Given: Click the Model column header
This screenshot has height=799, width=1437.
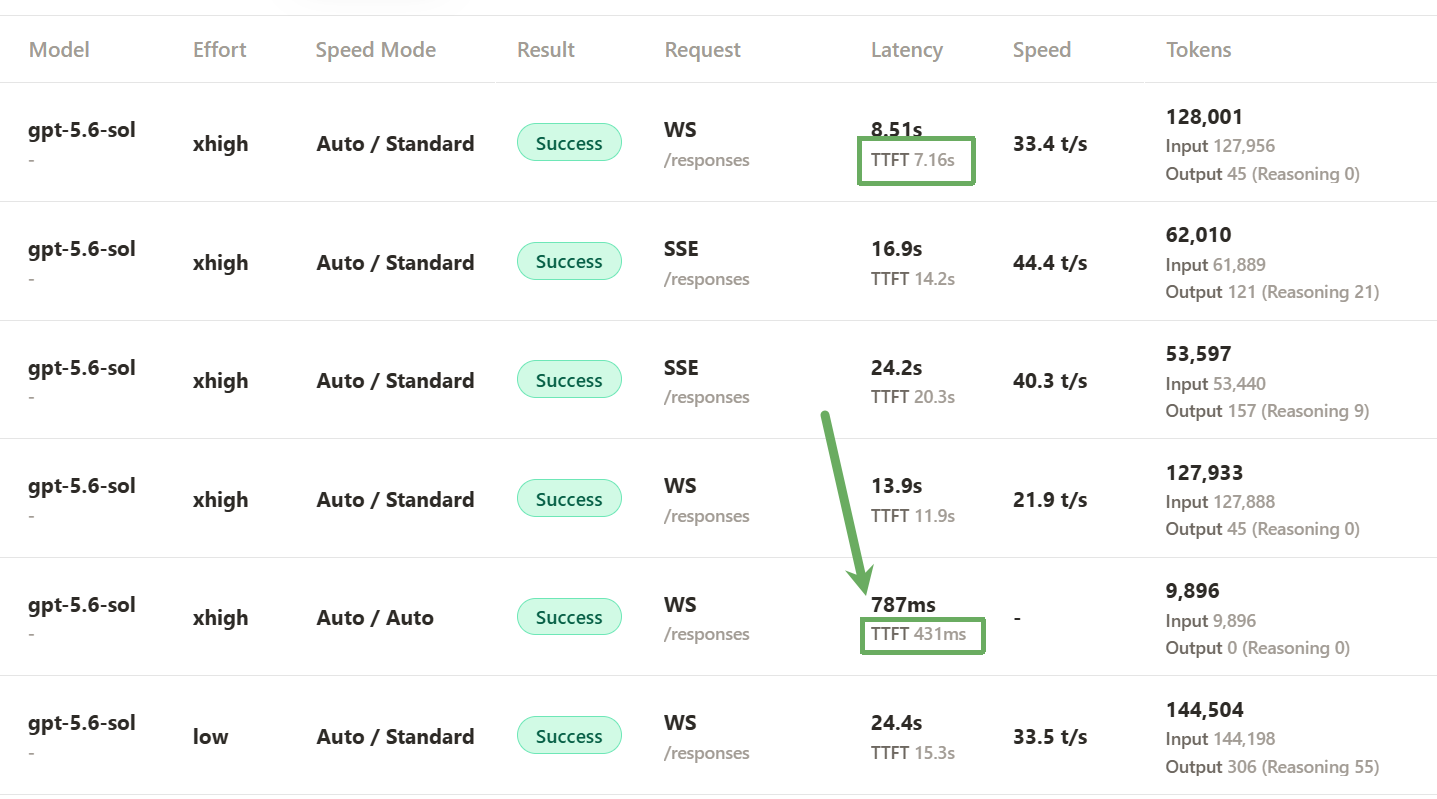Looking at the screenshot, I should (x=59, y=50).
